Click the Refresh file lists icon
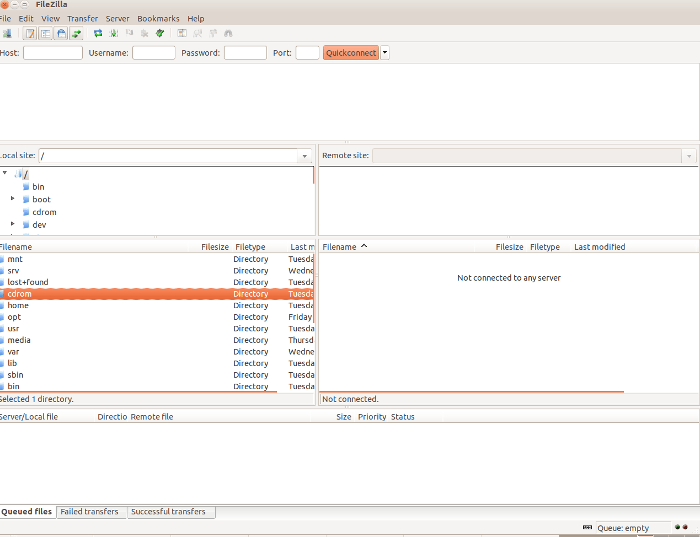Image resolution: width=700 pixels, height=537 pixels. (x=98, y=33)
